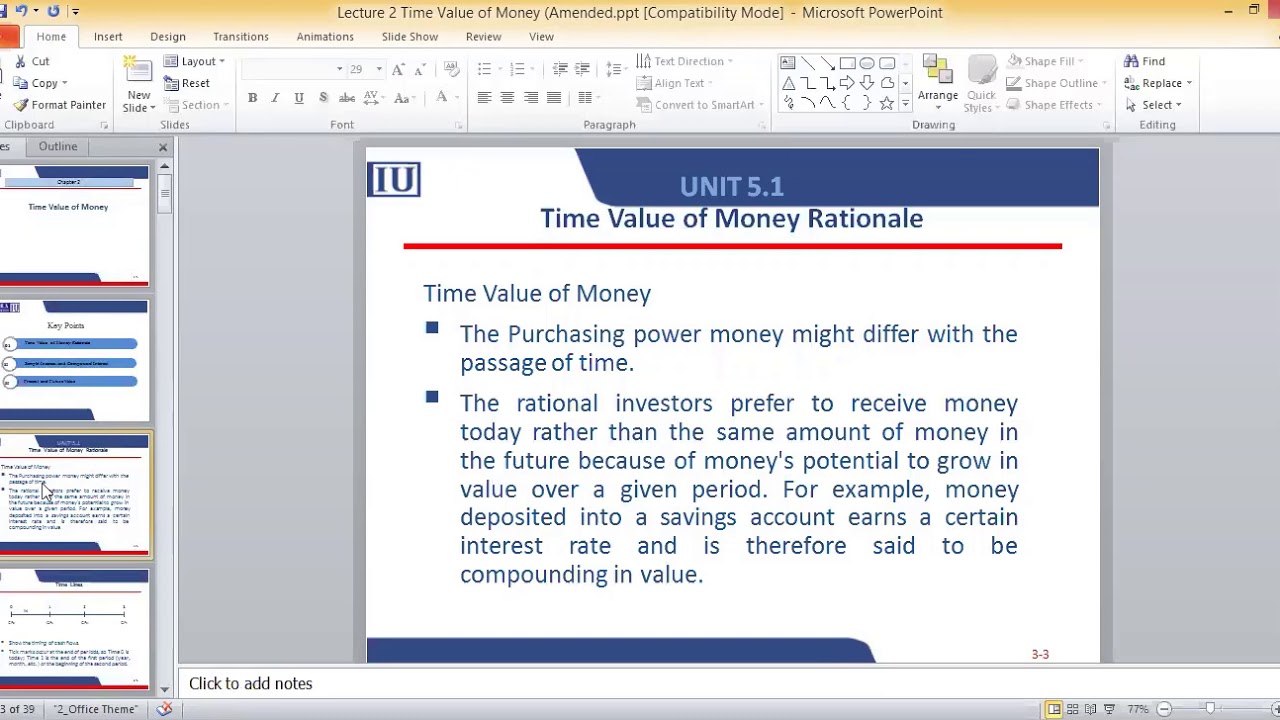Toggle text Shadow
This screenshot has width=1280, height=720.
[323, 98]
